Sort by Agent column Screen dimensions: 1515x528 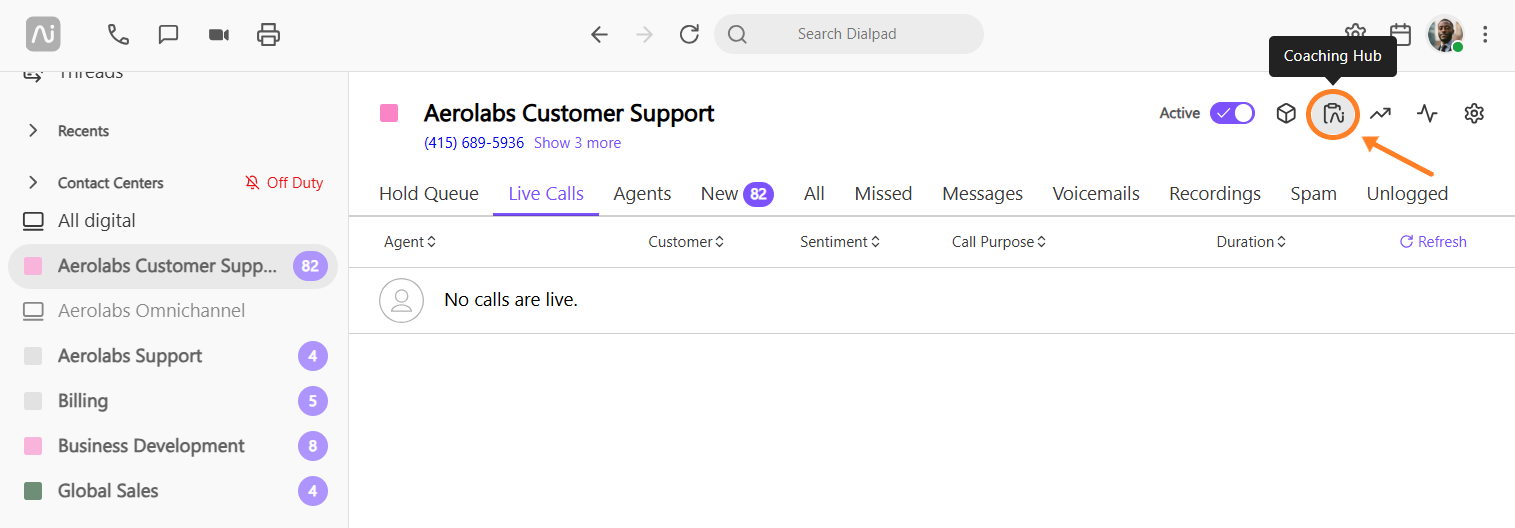410,242
